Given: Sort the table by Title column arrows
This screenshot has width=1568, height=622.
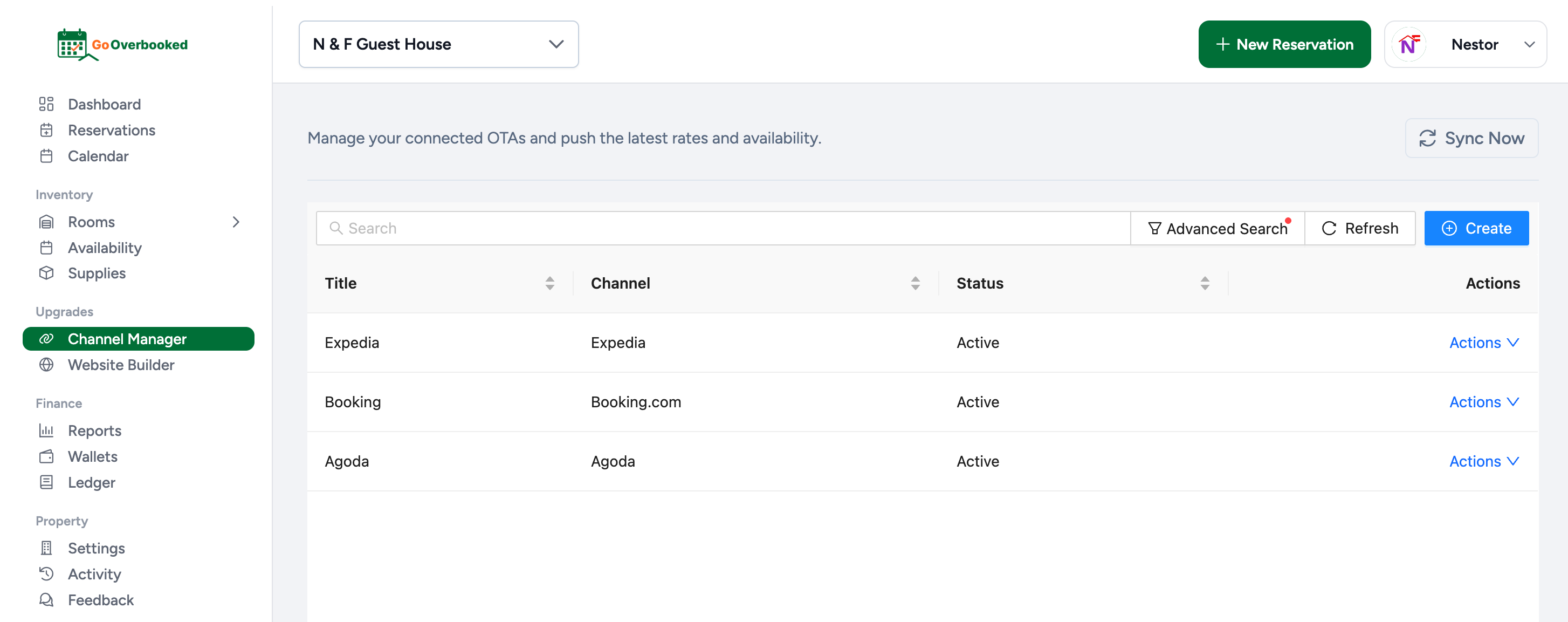Looking at the screenshot, I should [x=549, y=283].
